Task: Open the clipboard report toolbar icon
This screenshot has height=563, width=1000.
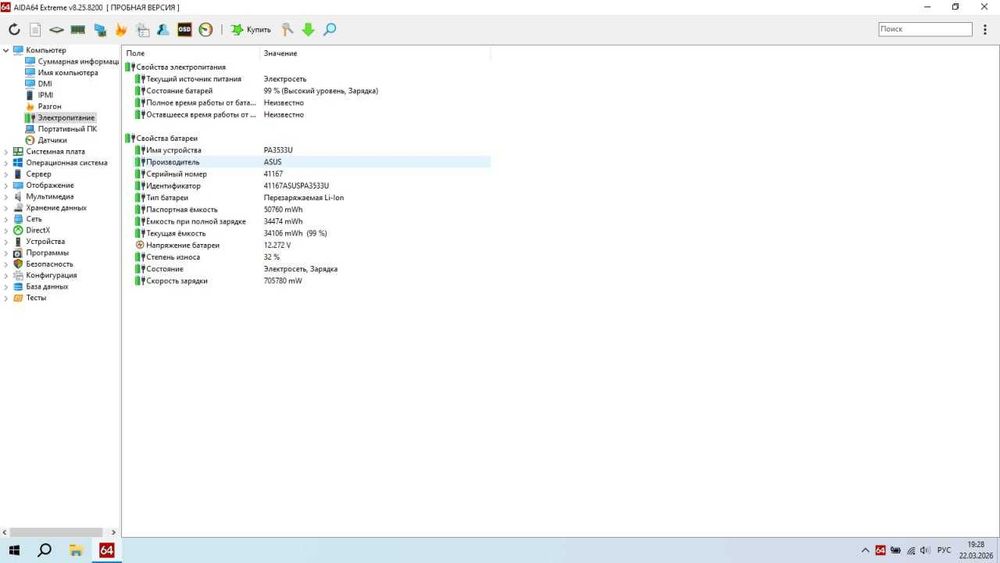Action: click(143, 29)
